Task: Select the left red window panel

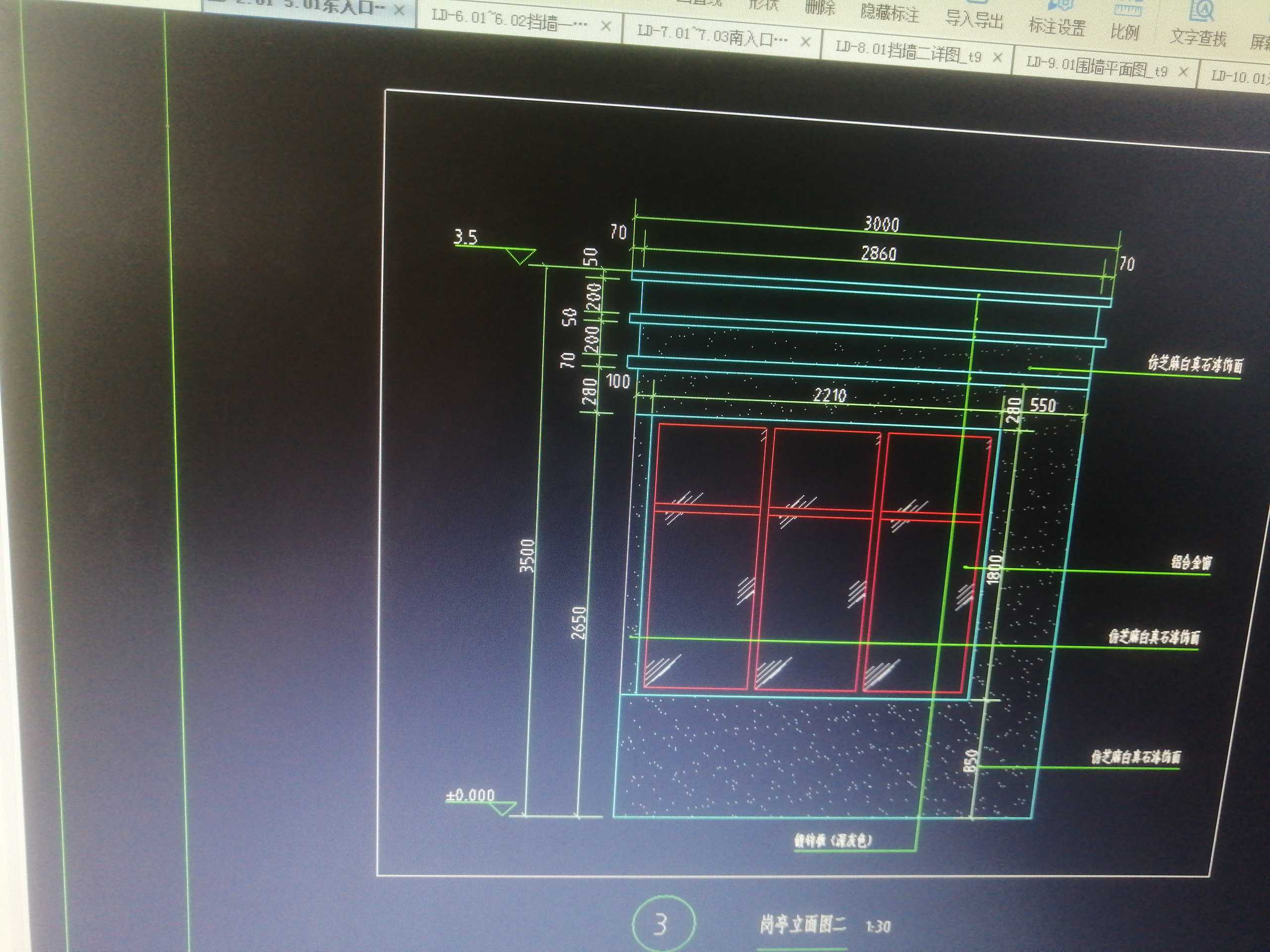Action: (x=705, y=556)
